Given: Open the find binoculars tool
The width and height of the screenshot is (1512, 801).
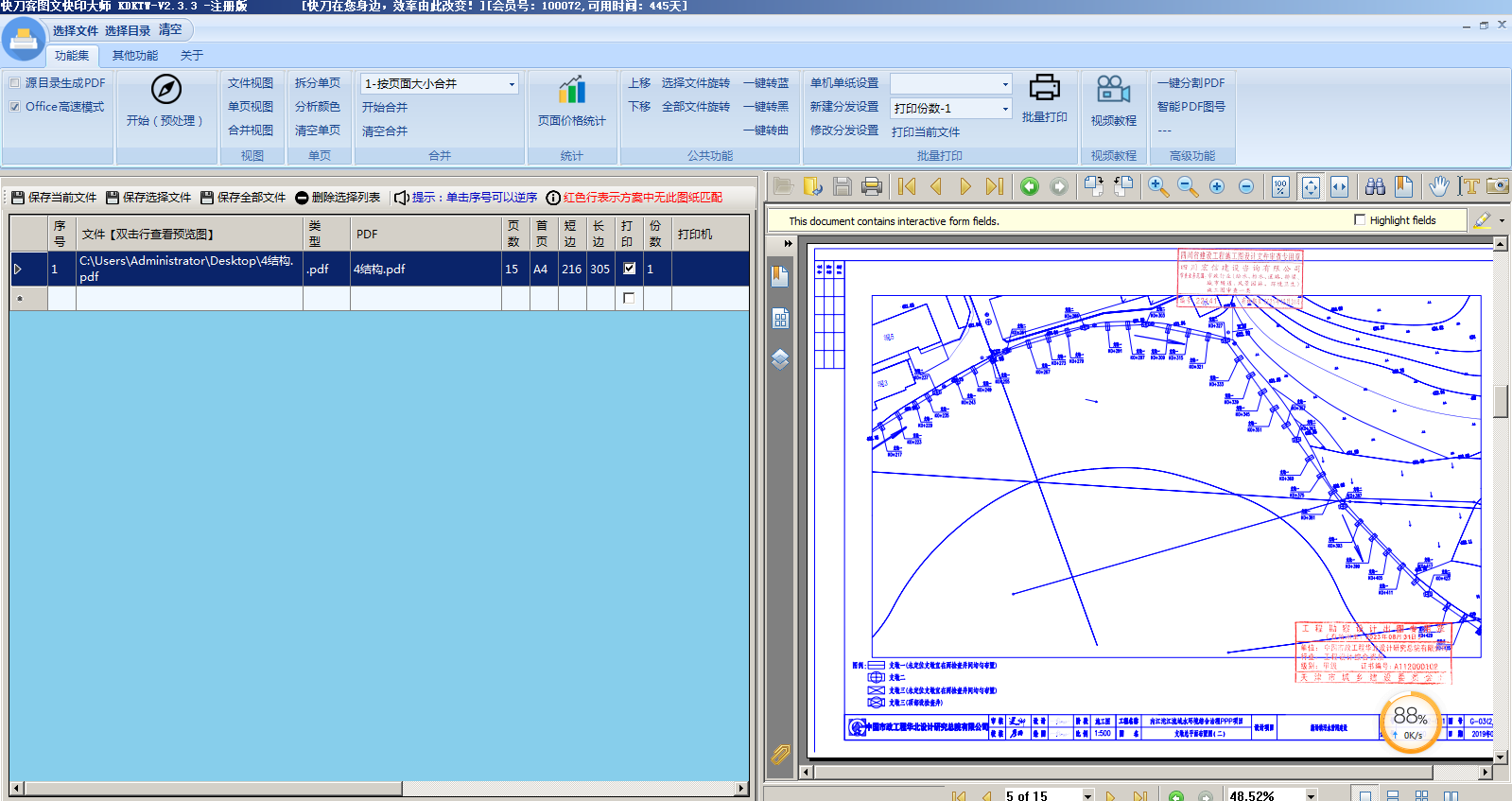Looking at the screenshot, I should pyautogui.click(x=1375, y=187).
